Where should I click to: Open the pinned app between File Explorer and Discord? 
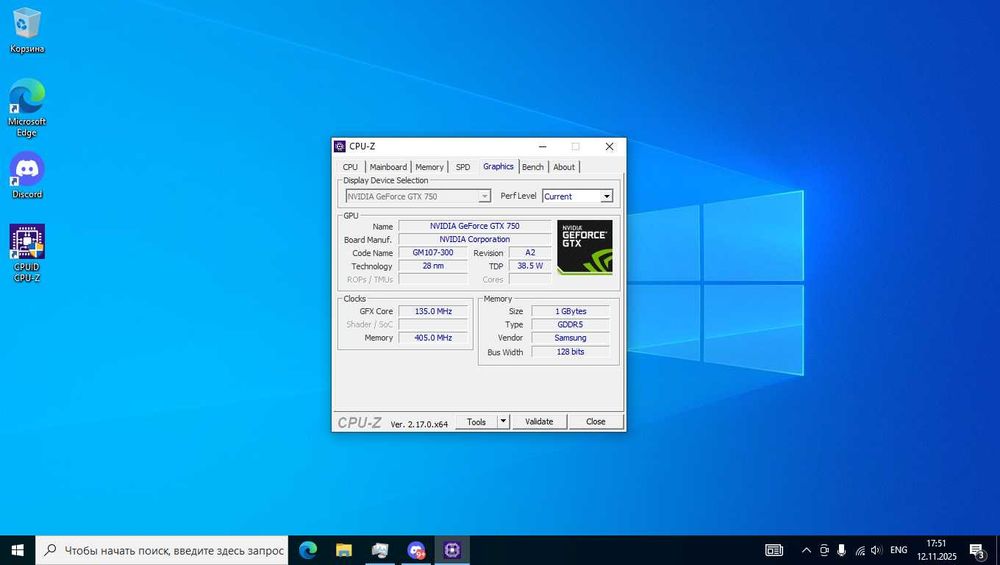point(380,550)
